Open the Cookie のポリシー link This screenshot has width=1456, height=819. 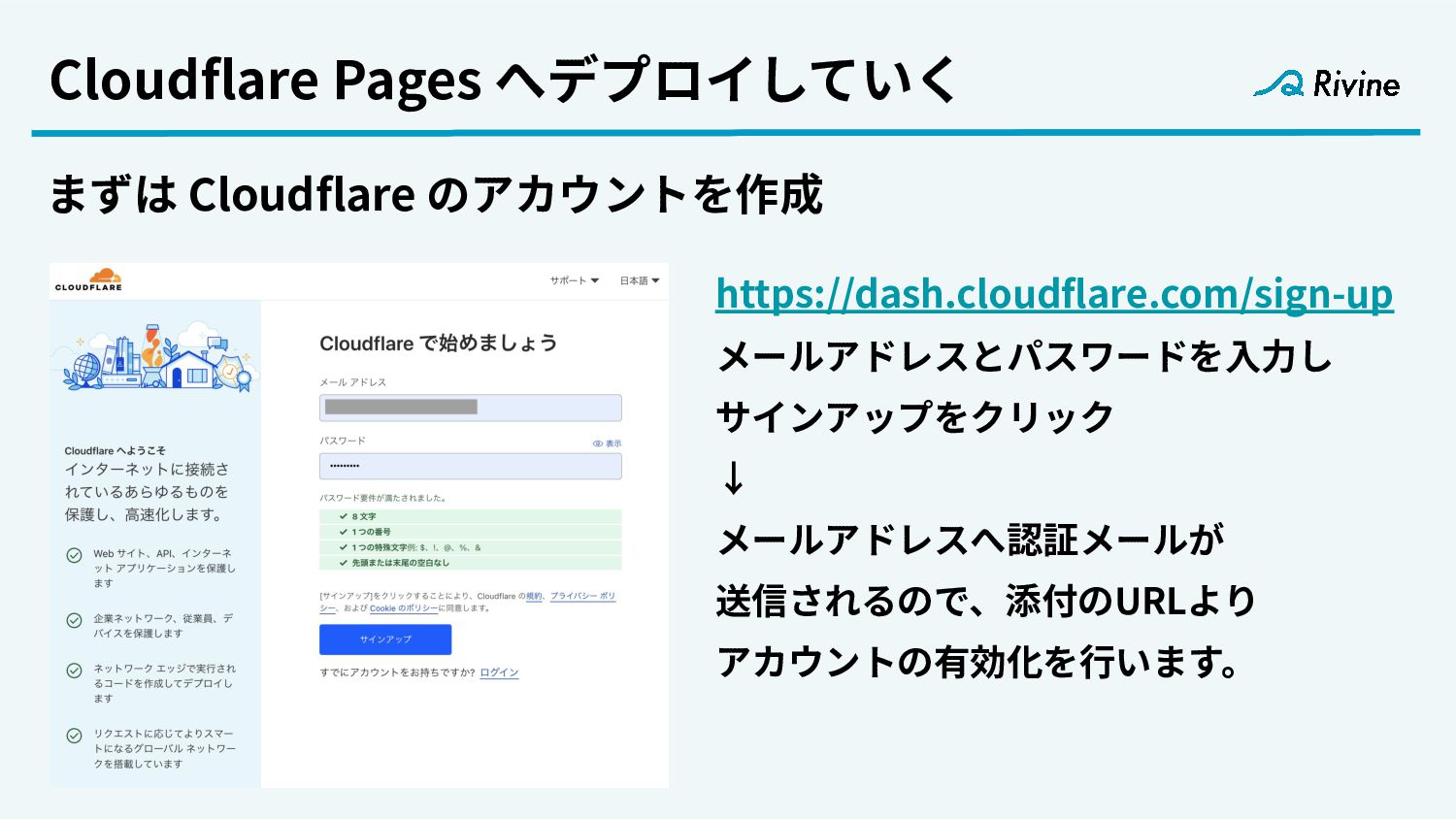click(403, 608)
